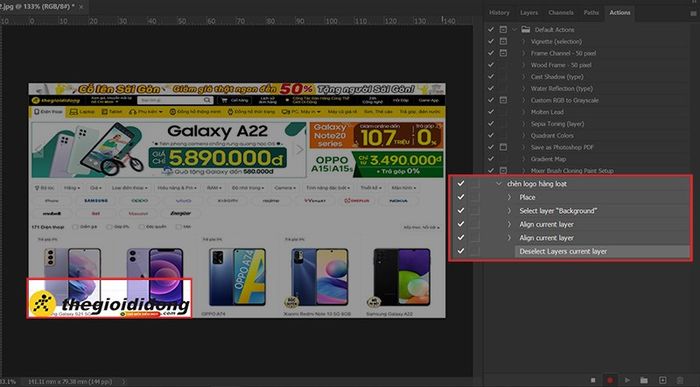
Task: Collapse the chèn logo hàng loạt action
Action: point(499,183)
